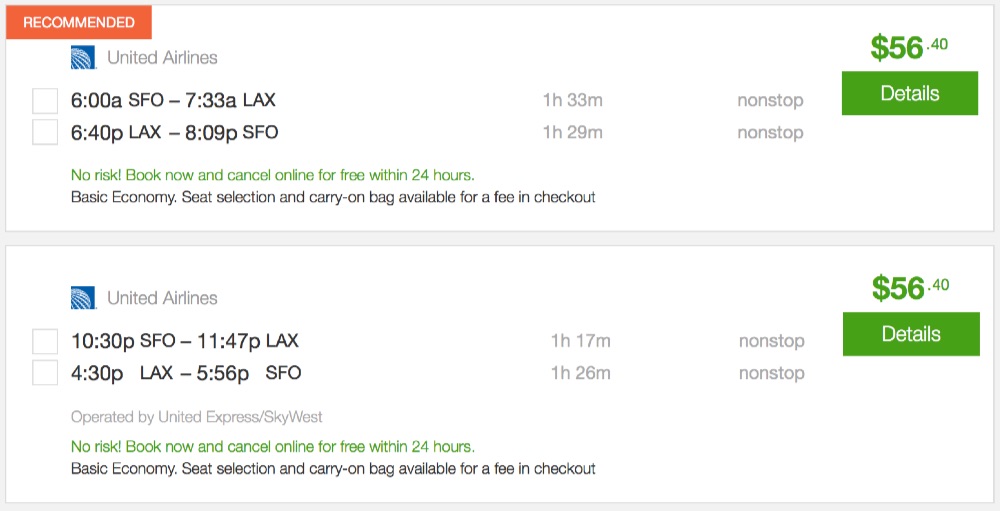Open Details for the recommended flight
Image resolution: width=1000 pixels, height=511 pixels.
[909, 94]
